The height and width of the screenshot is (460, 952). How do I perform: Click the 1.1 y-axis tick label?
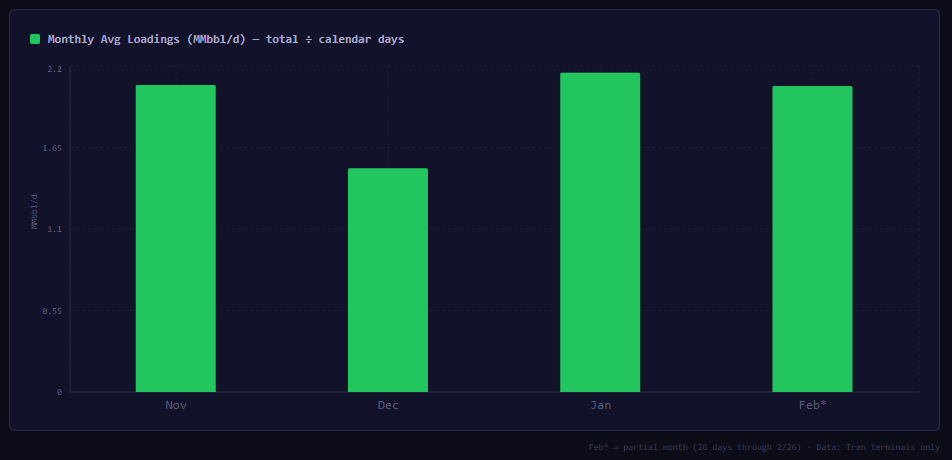tap(54, 229)
